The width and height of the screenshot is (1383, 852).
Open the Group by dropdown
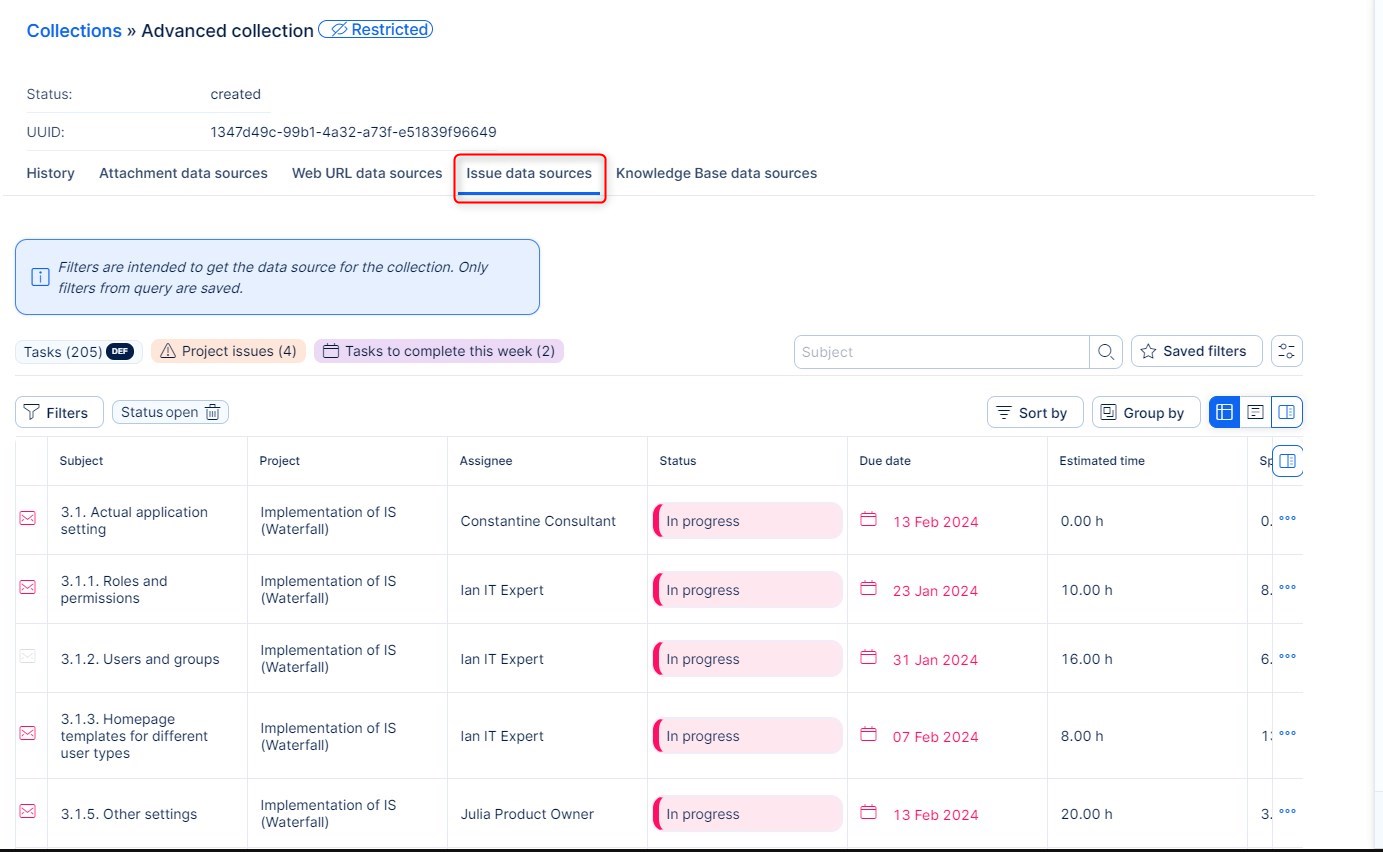pos(1145,413)
